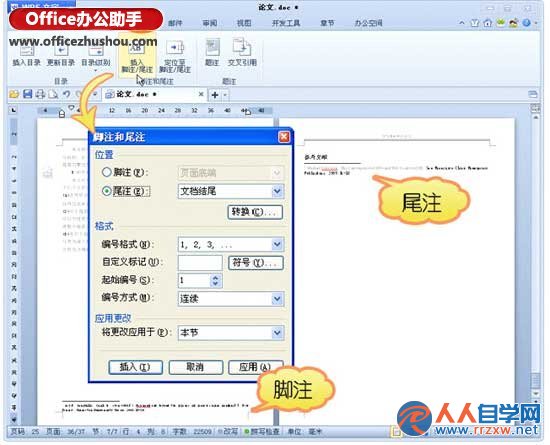
Task: Click the 题注 caption ribbon icon
Action: pyautogui.click(x=212, y=53)
